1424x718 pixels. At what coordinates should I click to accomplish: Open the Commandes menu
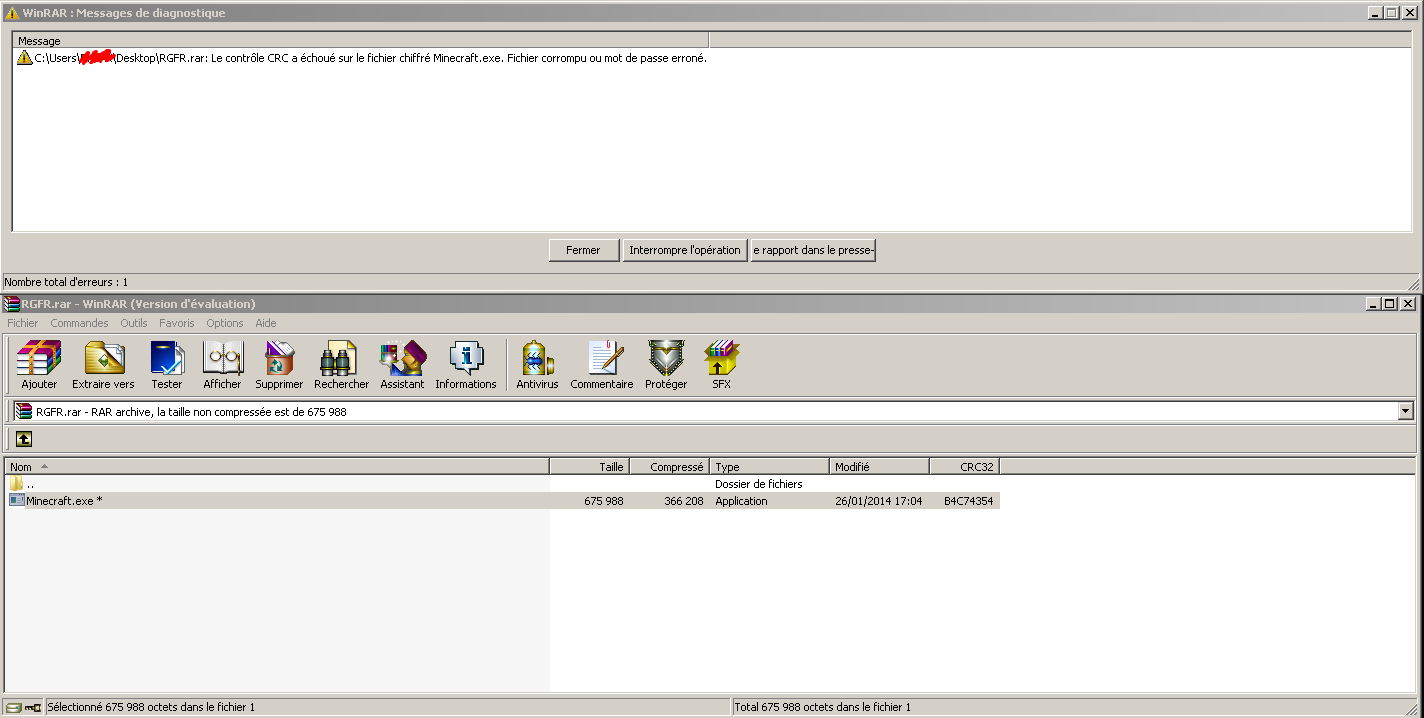click(x=80, y=323)
